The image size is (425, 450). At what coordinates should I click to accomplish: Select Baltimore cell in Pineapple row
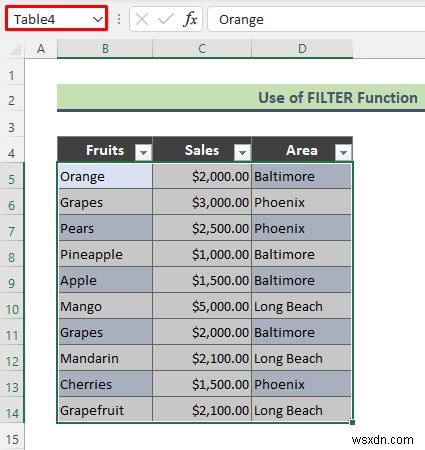click(302, 254)
